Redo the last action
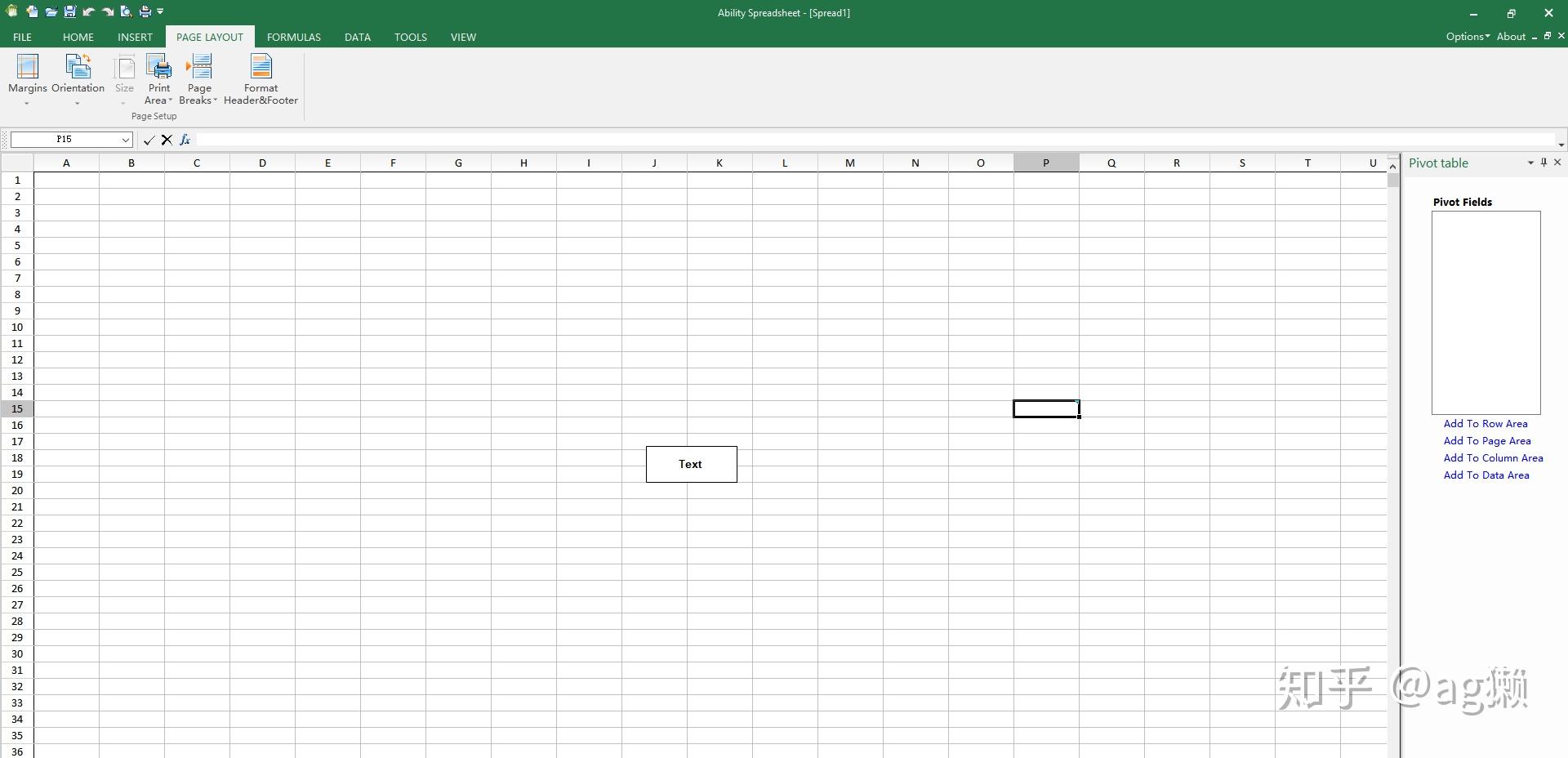Image resolution: width=1568 pixels, height=758 pixels. click(x=107, y=11)
